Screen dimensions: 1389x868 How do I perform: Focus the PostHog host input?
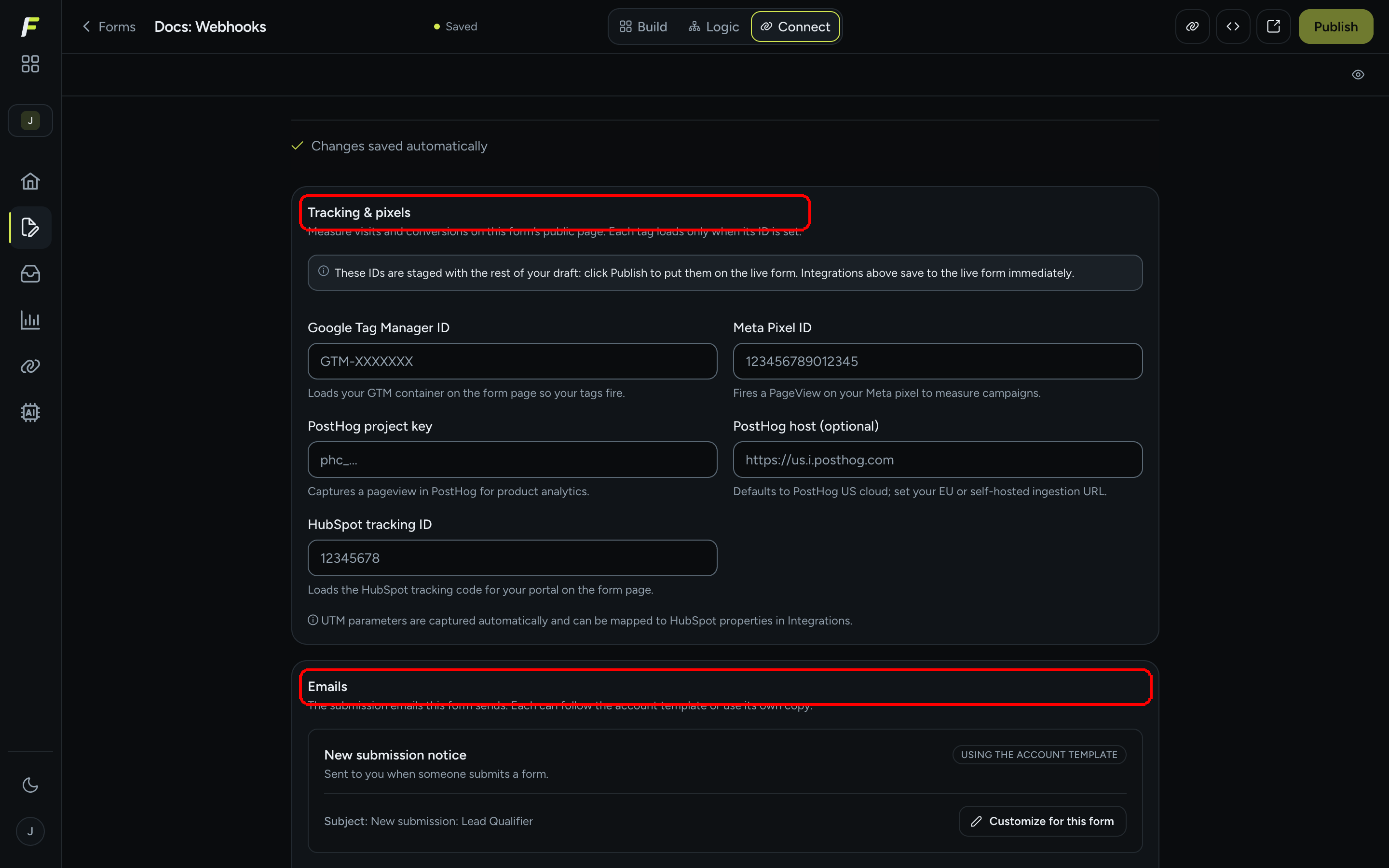point(937,459)
